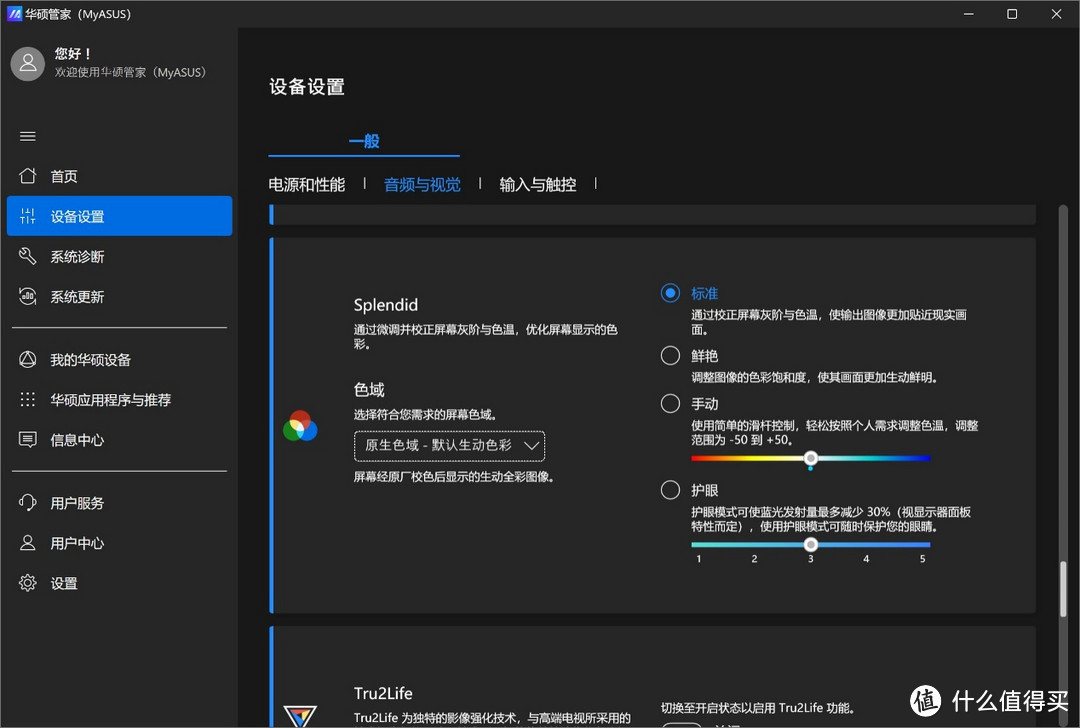Open the 输入与触控 sub-tab
The width and height of the screenshot is (1080, 728).
537,185
